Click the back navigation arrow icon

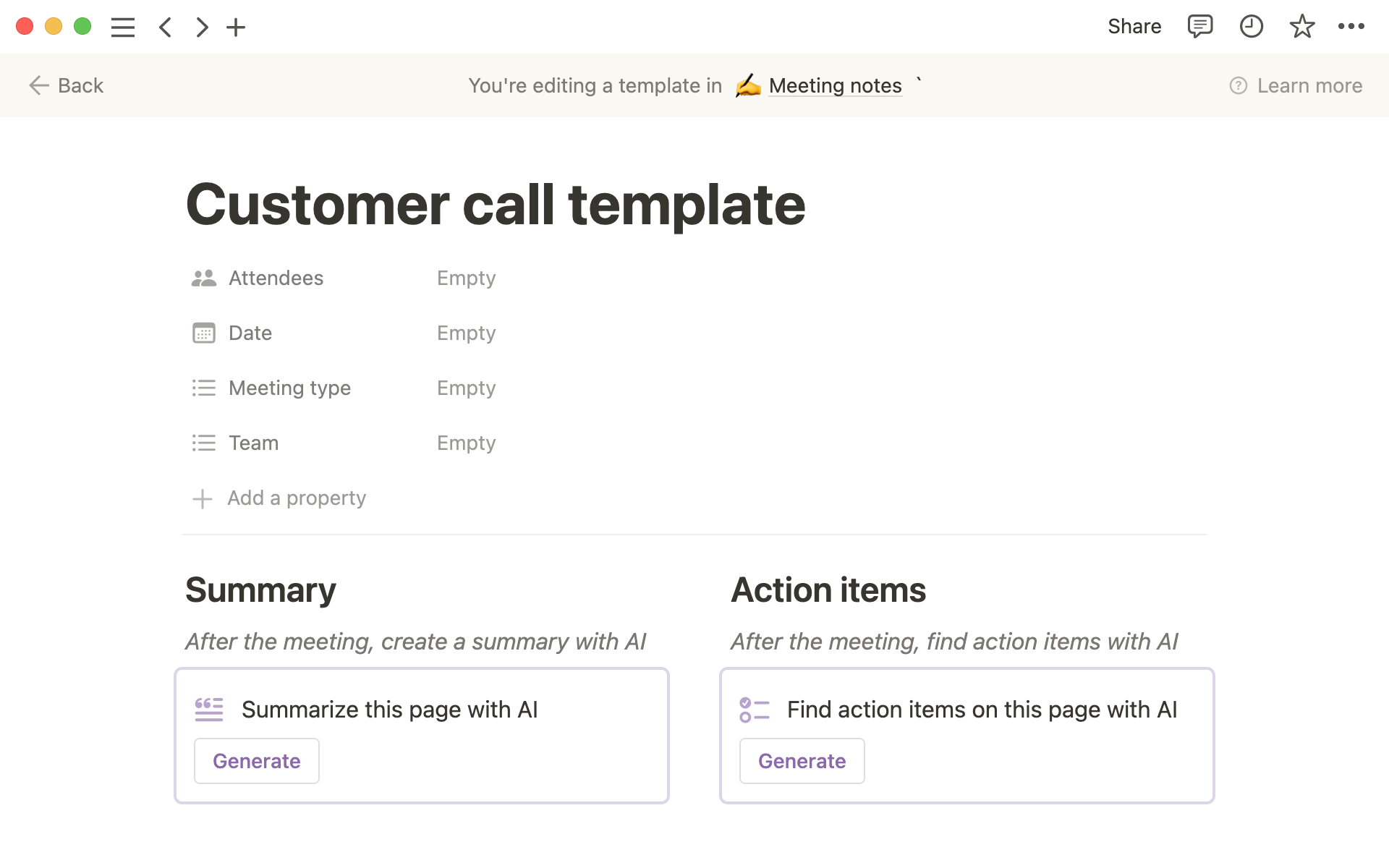[x=164, y=27]
